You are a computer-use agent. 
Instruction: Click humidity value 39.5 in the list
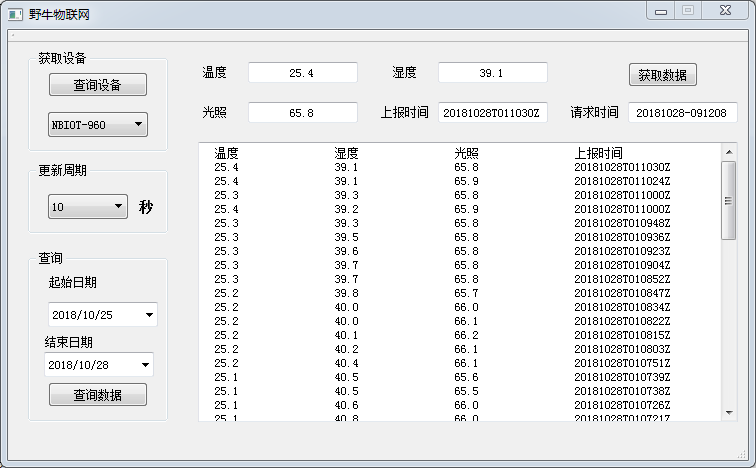coord(346,237)
